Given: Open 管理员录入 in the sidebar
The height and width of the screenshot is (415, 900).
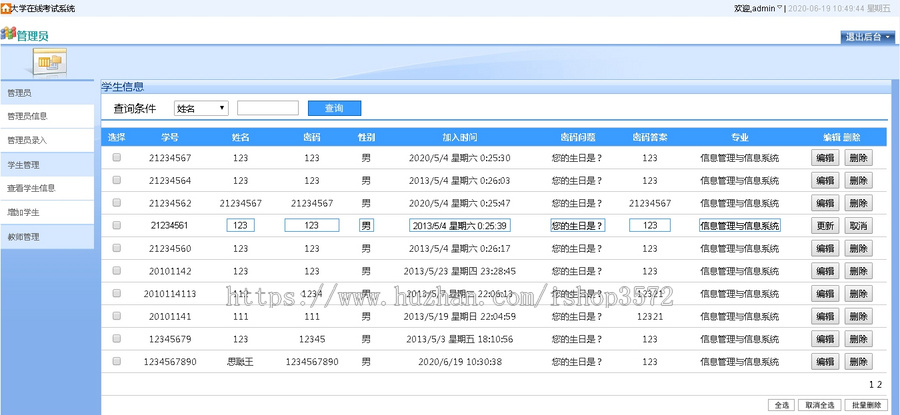Looking at the screenshot, I should pyautogui.click(x=47, y=141).
